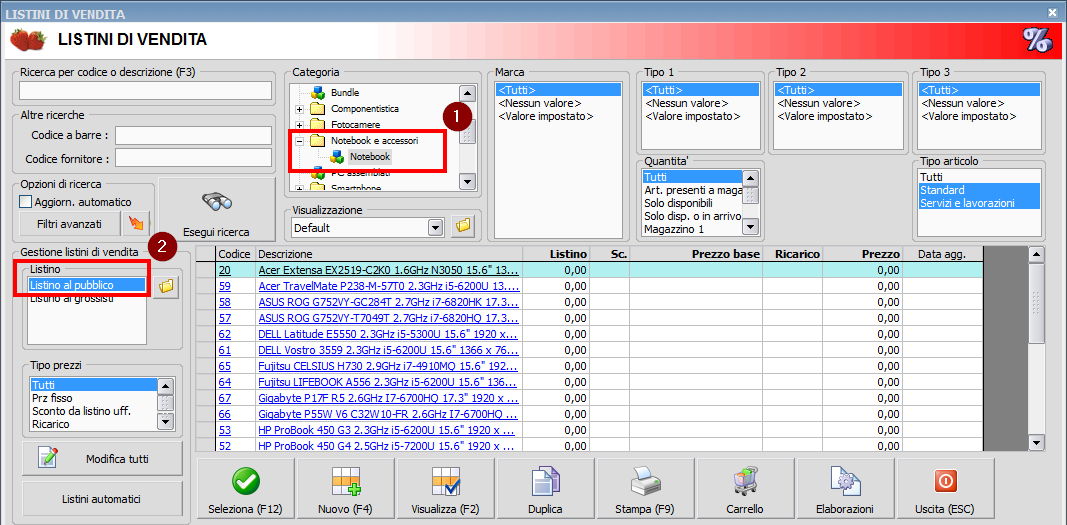Click the Ricarico column header

(x=793, y=254)
